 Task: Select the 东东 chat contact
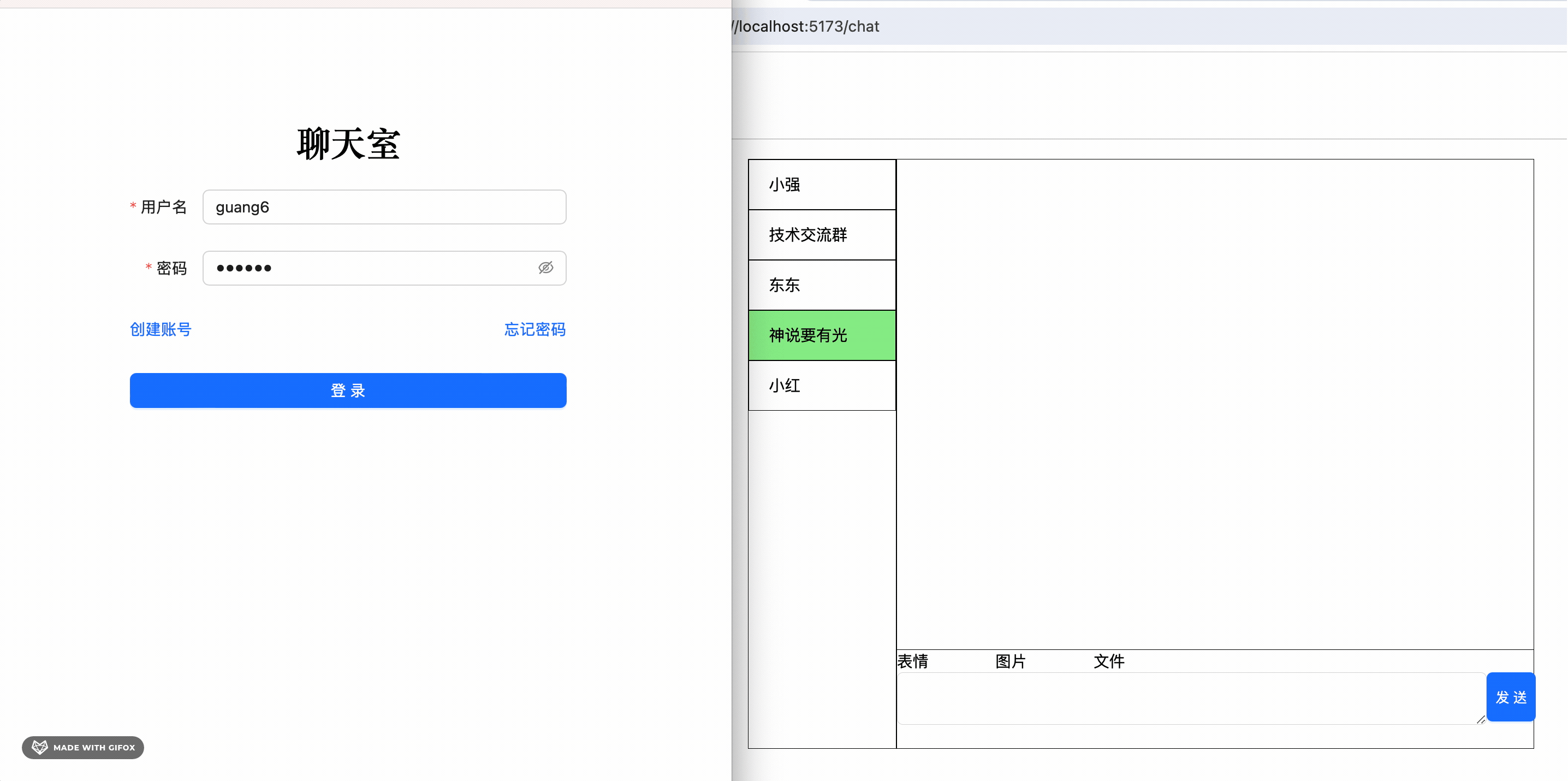[x=822, y=285]
